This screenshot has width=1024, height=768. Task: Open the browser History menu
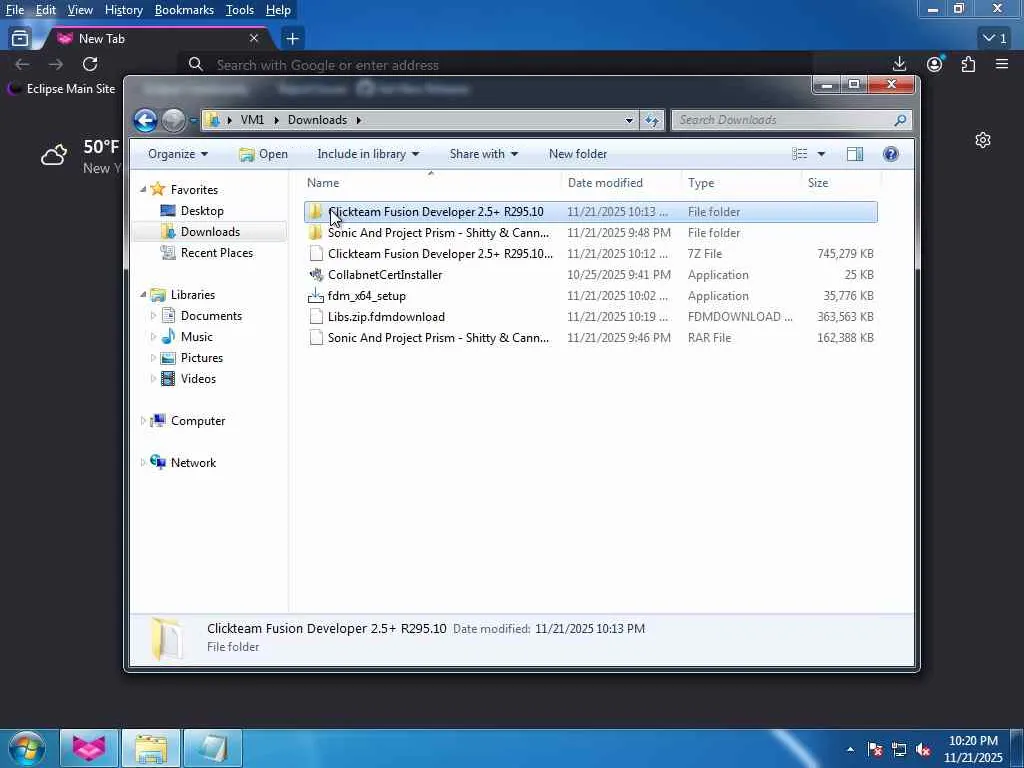tap(123, 10)
